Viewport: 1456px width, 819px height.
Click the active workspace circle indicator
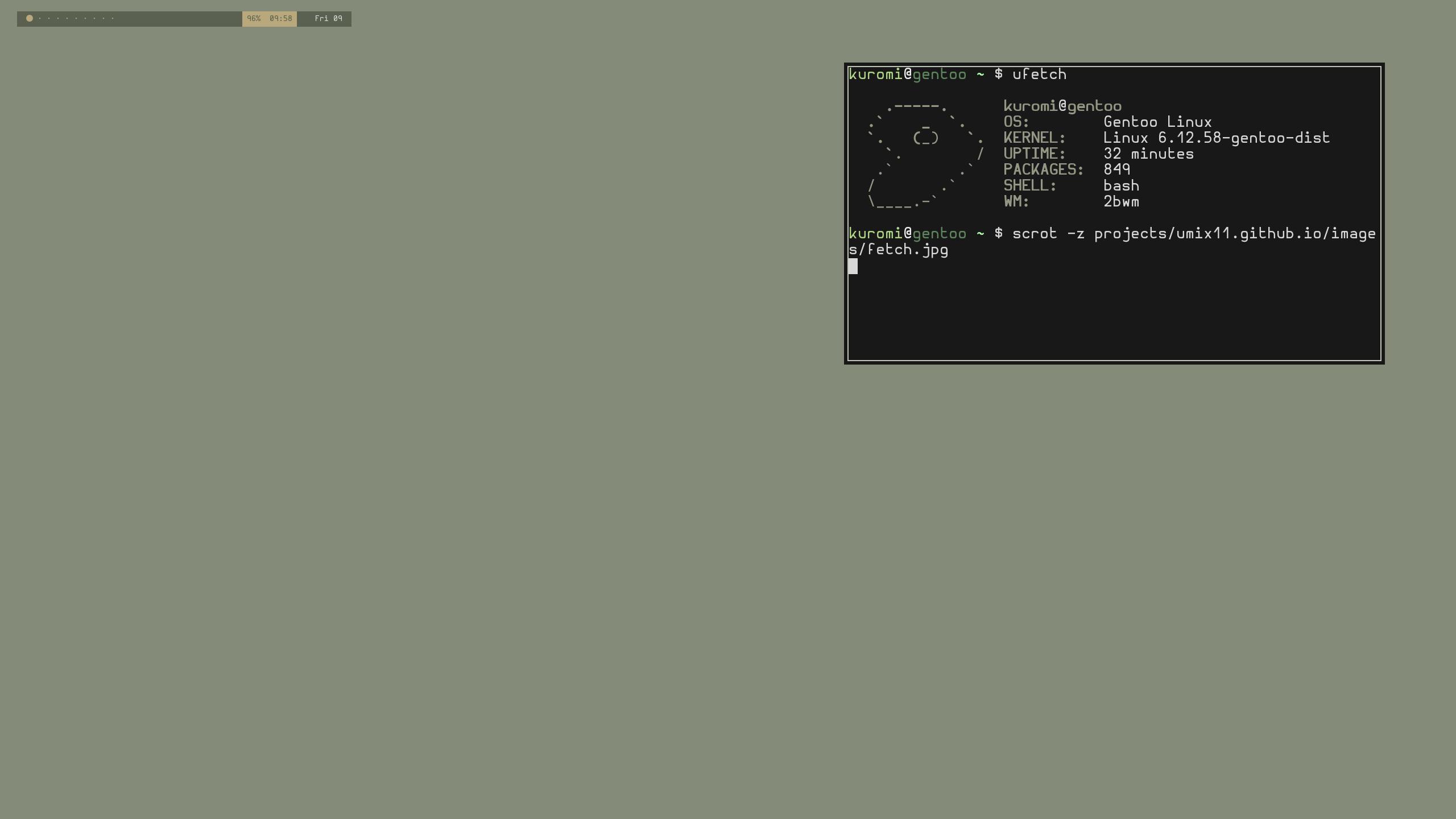pyautogui.click(x=30, y=18)
